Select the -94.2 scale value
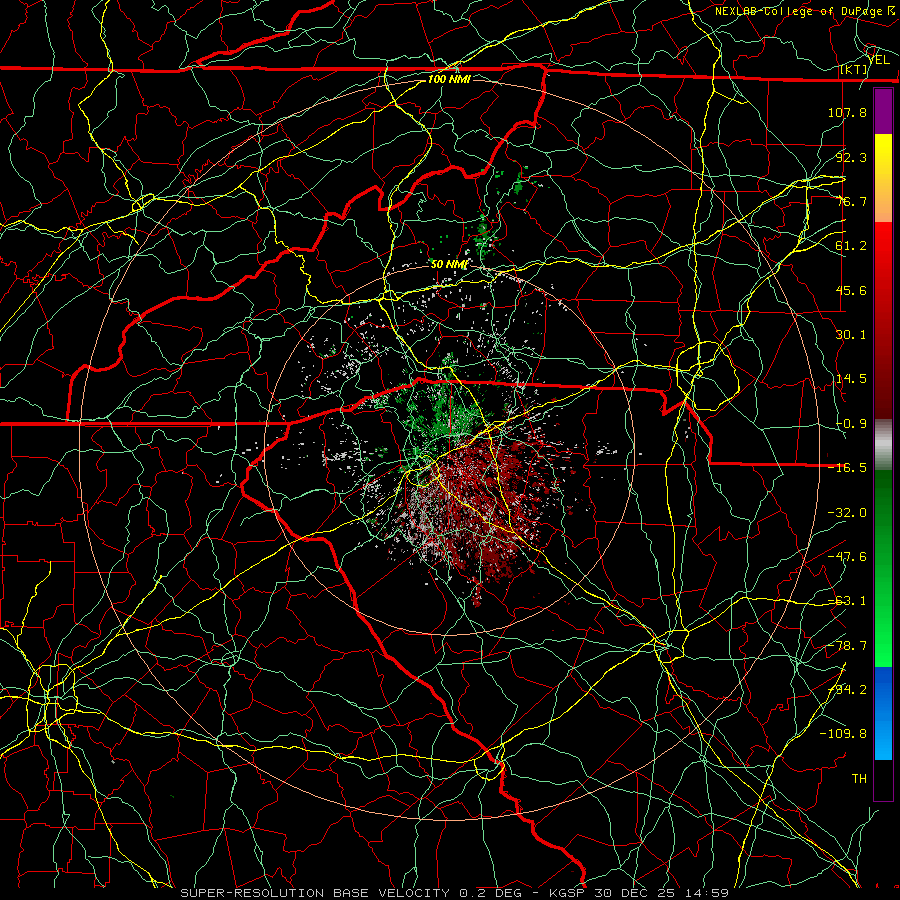Image resolution: width=900 pixels, height=900 pixels. (x=847, y=690)
